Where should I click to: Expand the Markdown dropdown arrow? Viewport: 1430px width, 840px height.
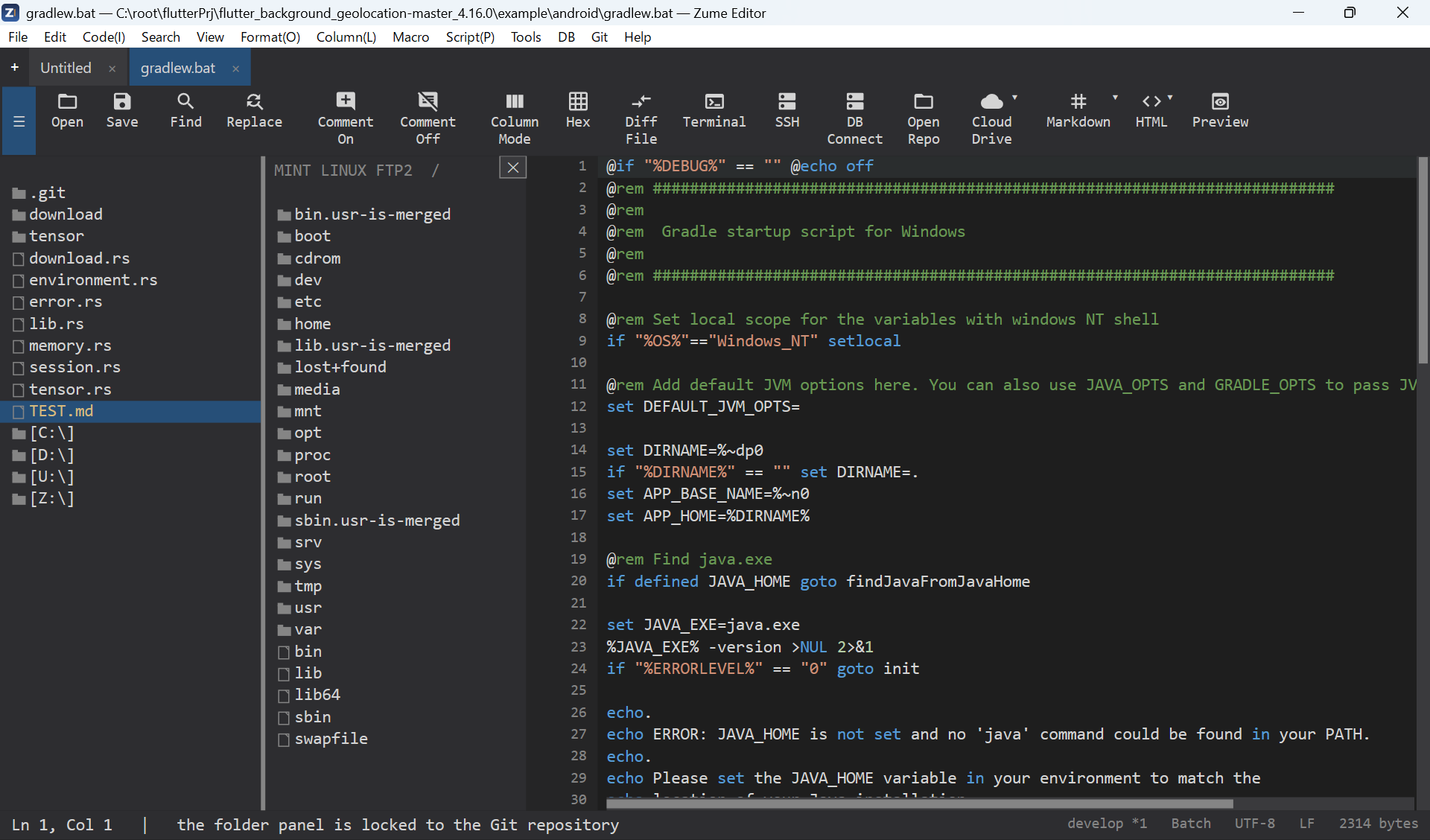pos(1115,98)
